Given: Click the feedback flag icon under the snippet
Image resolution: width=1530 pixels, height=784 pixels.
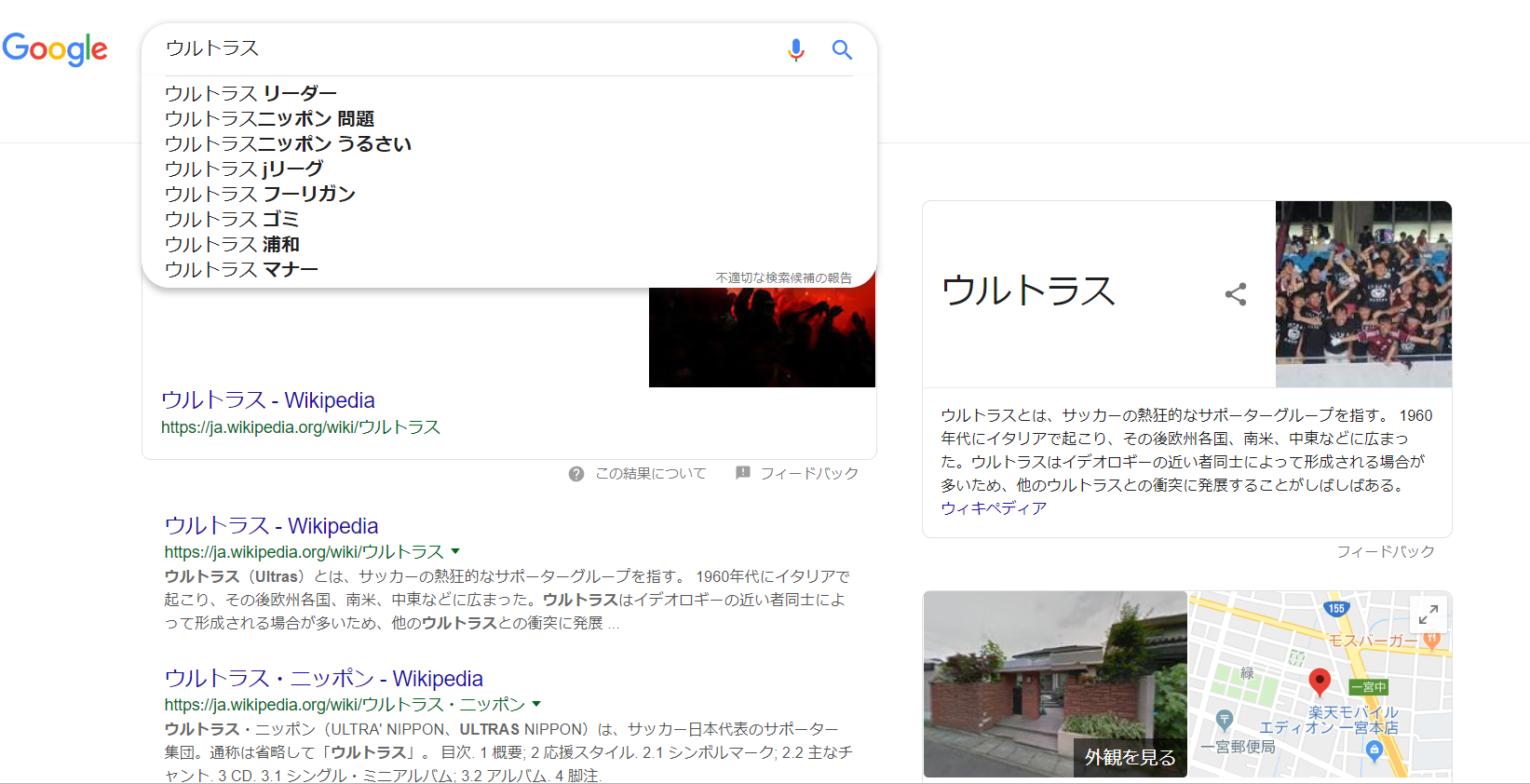Looking at the screenshot, I should [x=743, y=473].
